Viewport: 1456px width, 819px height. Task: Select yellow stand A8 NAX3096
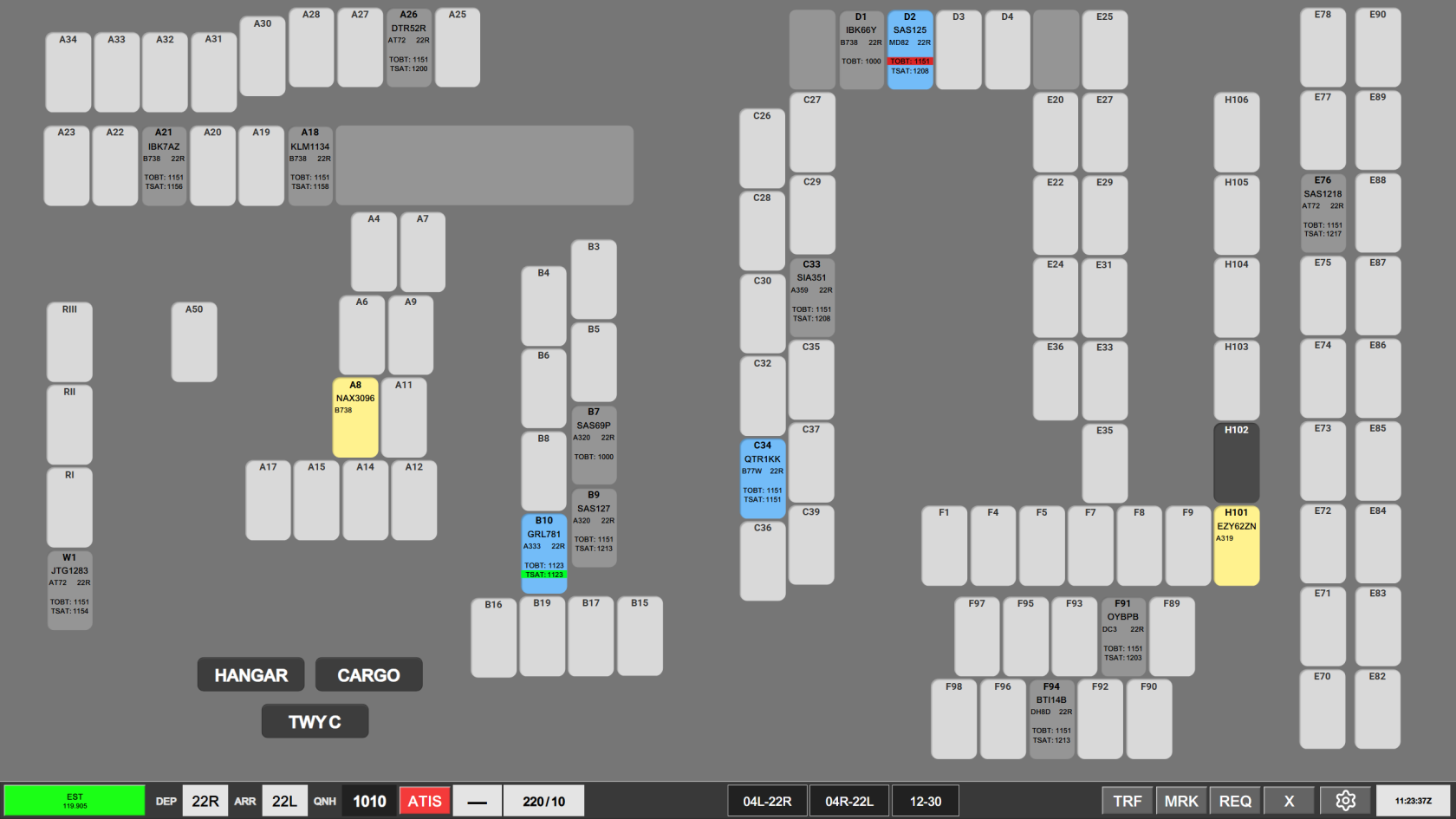(x=355, y=418)
